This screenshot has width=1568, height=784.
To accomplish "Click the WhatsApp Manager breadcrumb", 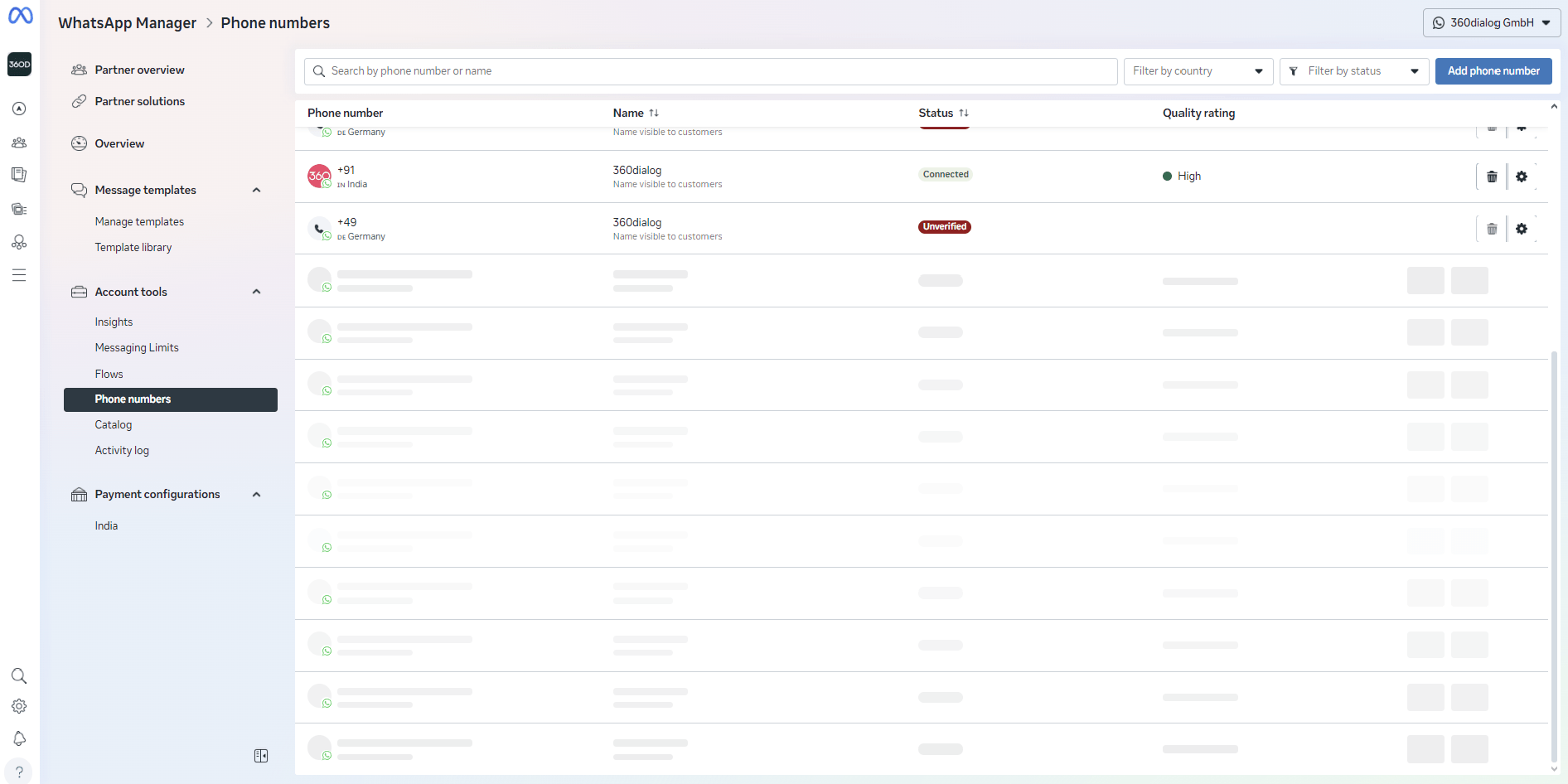I will coord(127,23).
